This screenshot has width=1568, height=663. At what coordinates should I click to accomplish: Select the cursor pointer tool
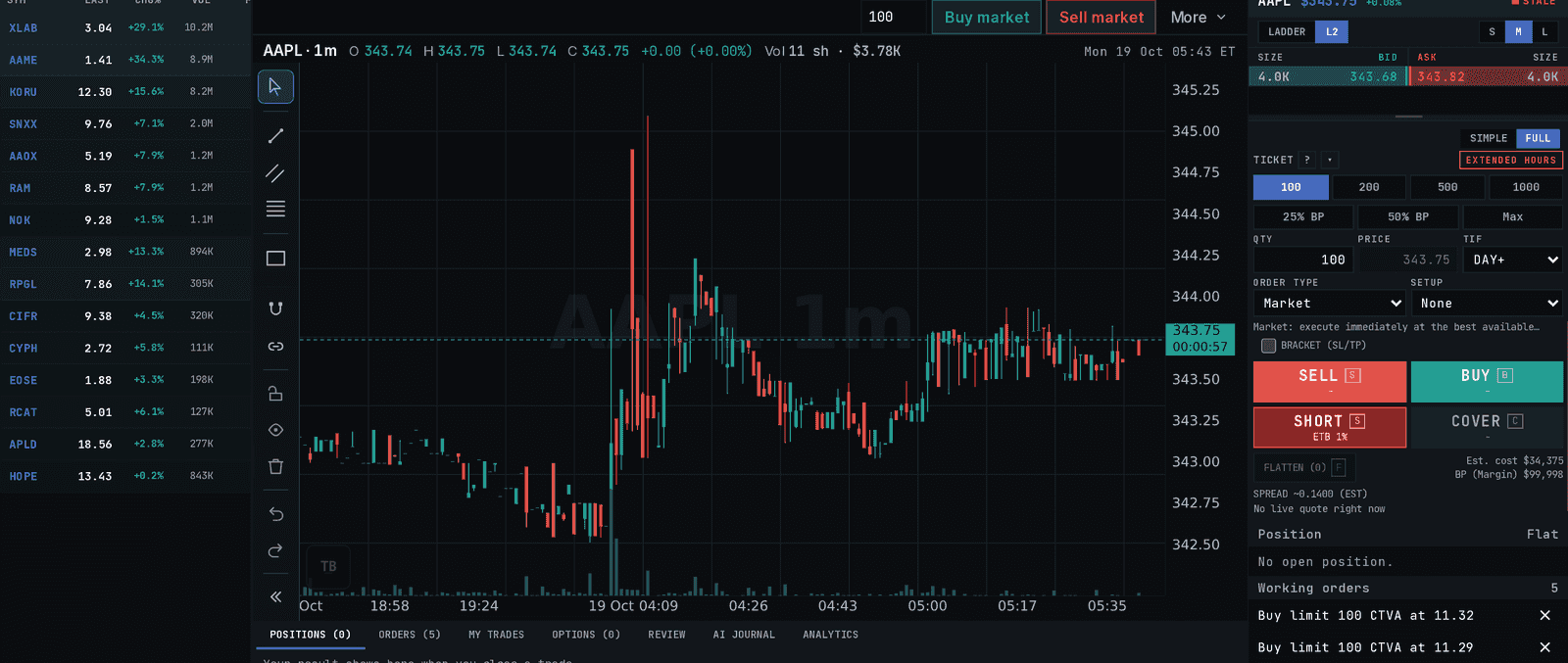pos(275,87)
